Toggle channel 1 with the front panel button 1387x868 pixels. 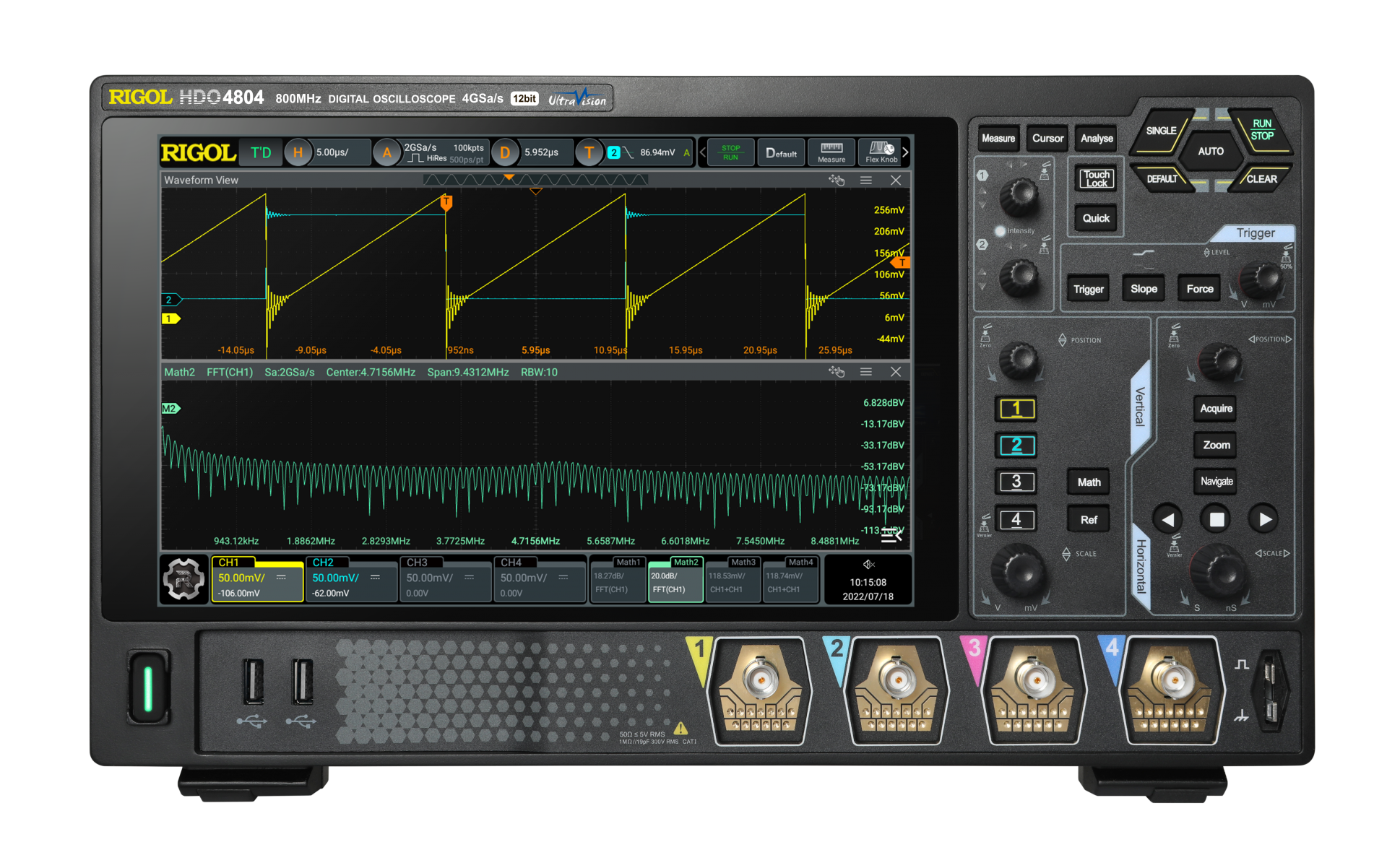1017,409
